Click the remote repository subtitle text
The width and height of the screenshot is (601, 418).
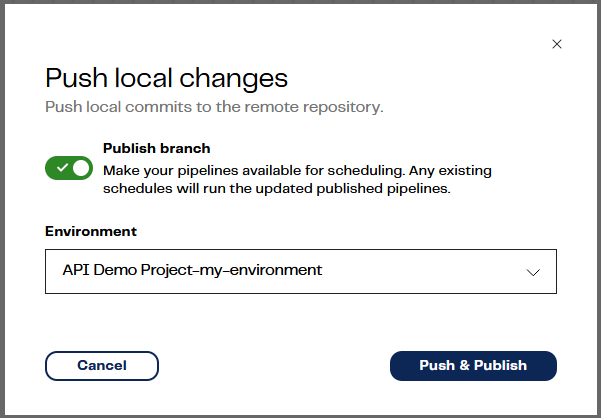tap(214, 107)
